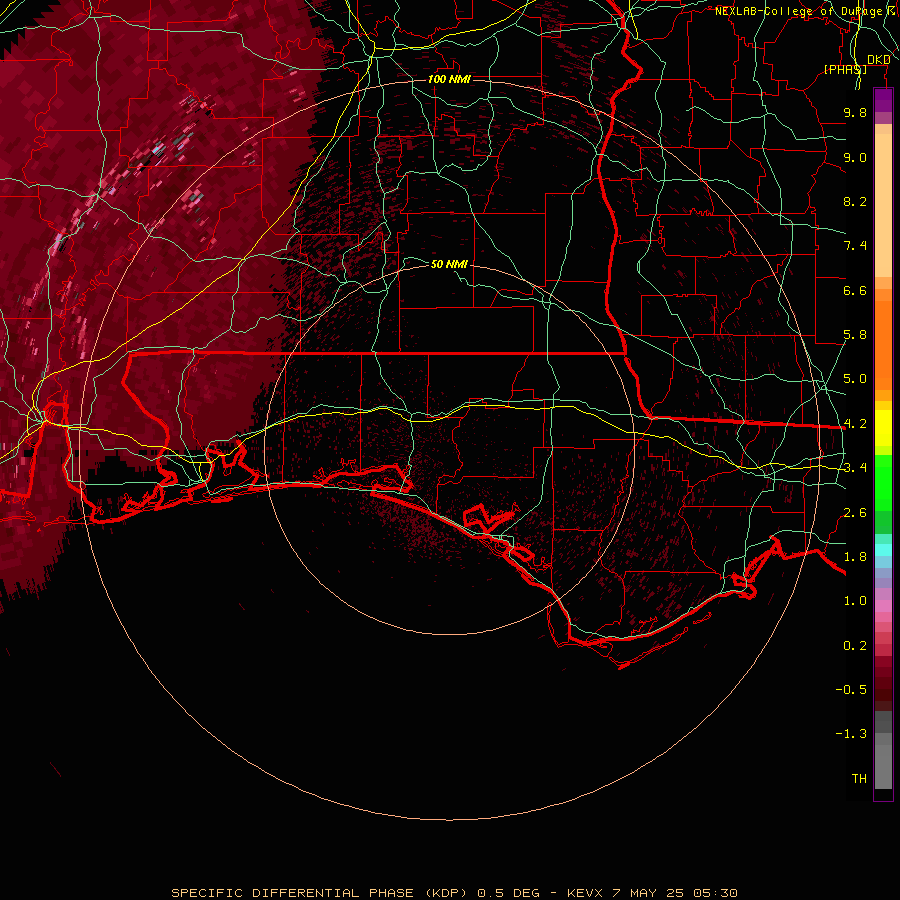This screenshot has width=900, height=900.
Task: Click the 9.0 value on the color scale
Action: [x=855, y=157]
